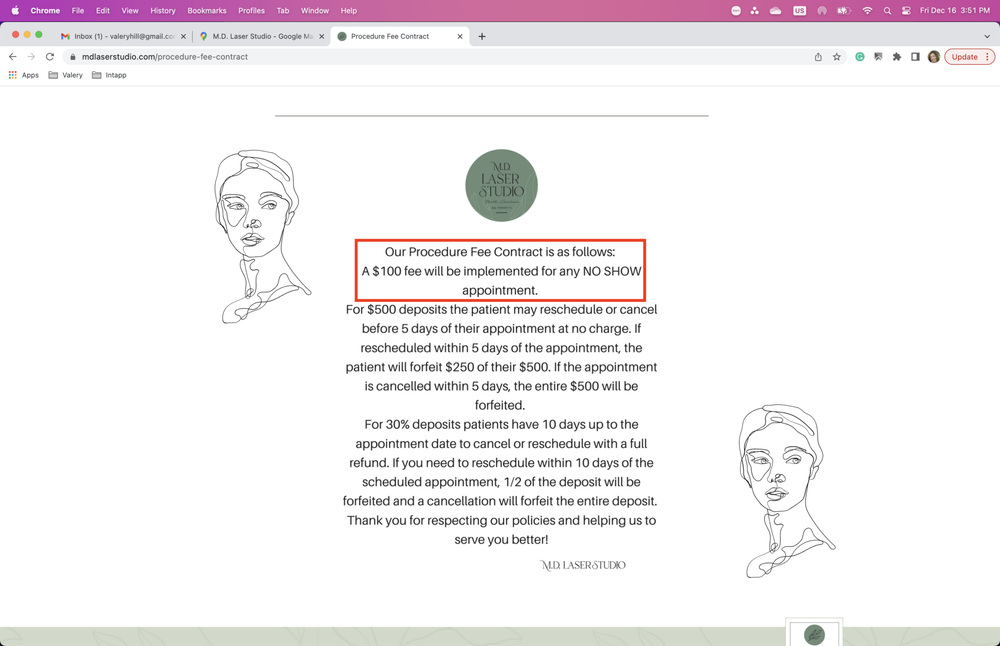Bookmark this page with the star icon
The image size is (1000, 646).
(837, 57)
